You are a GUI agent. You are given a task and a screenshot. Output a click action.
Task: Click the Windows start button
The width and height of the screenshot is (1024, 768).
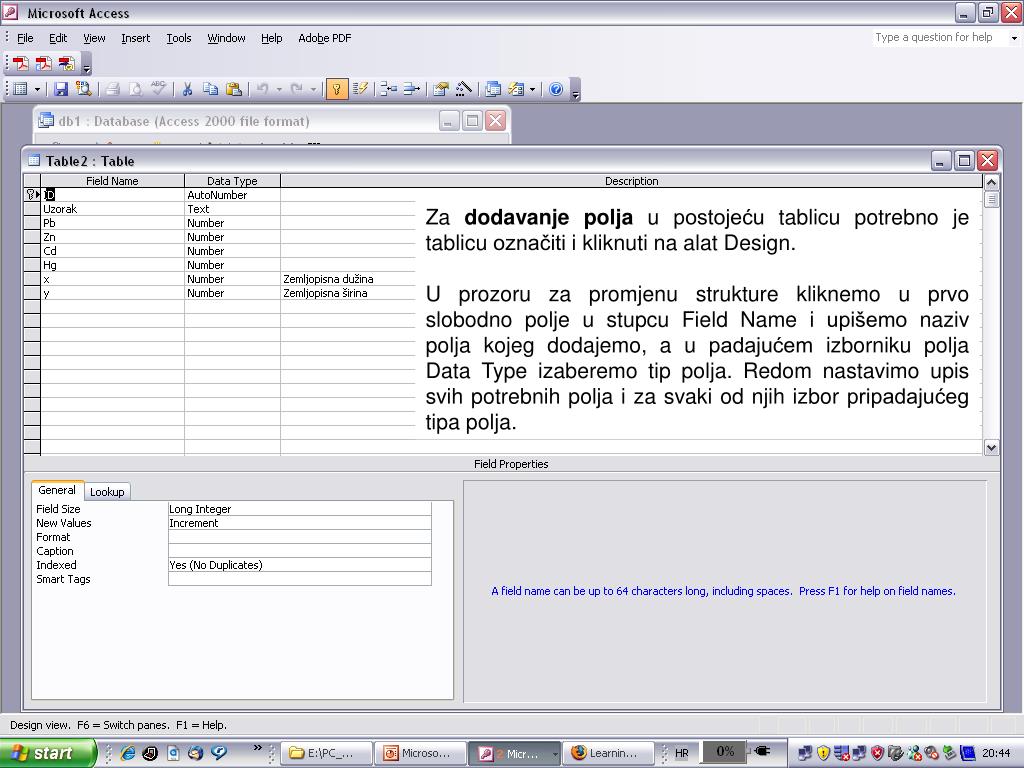[x=47, y=753]
